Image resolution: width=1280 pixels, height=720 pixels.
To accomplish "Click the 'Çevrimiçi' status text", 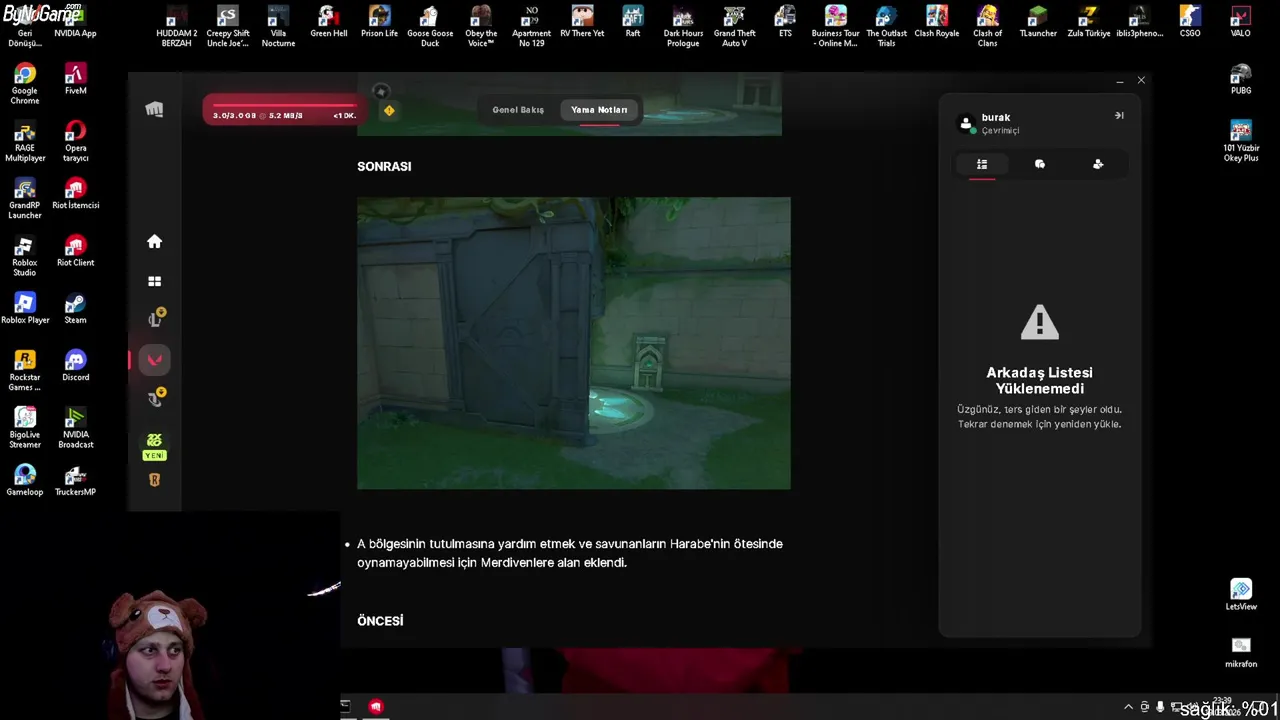I will pos(1000,131).
